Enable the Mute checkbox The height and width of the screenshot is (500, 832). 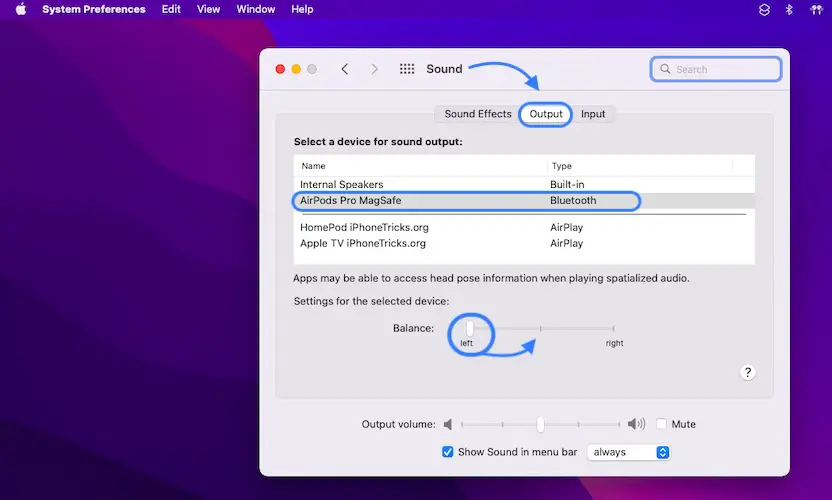(x=661, y=424)
